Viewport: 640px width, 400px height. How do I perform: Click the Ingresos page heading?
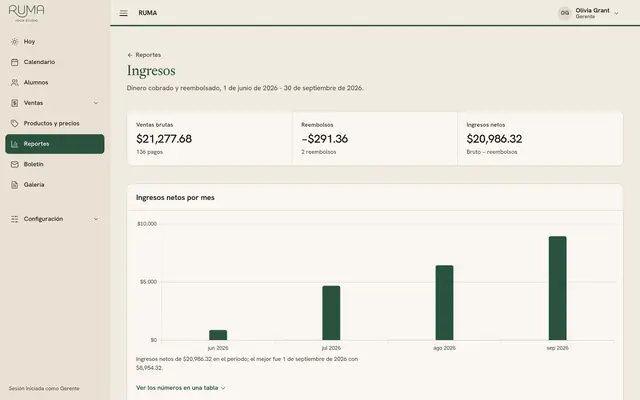tap(151, 71)
